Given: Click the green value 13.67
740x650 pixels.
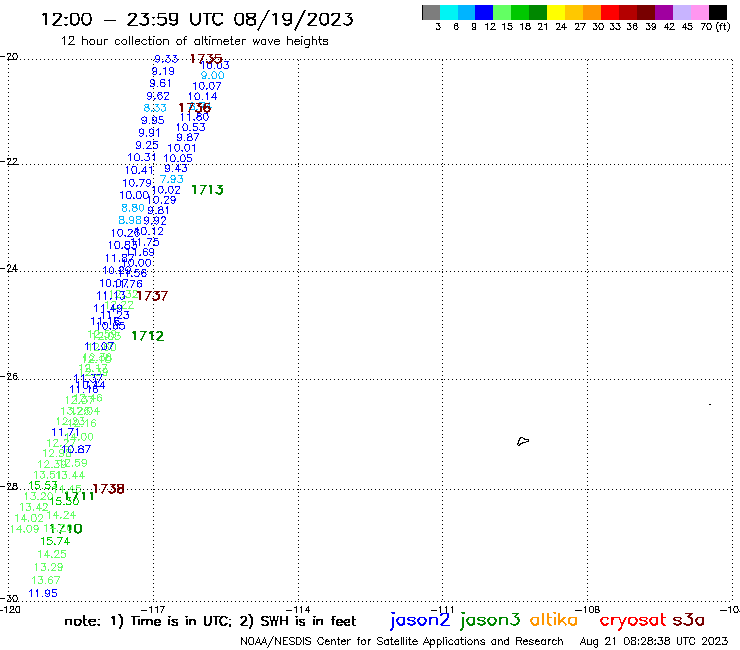Looking at the screenshot, I should coord(46,580).
